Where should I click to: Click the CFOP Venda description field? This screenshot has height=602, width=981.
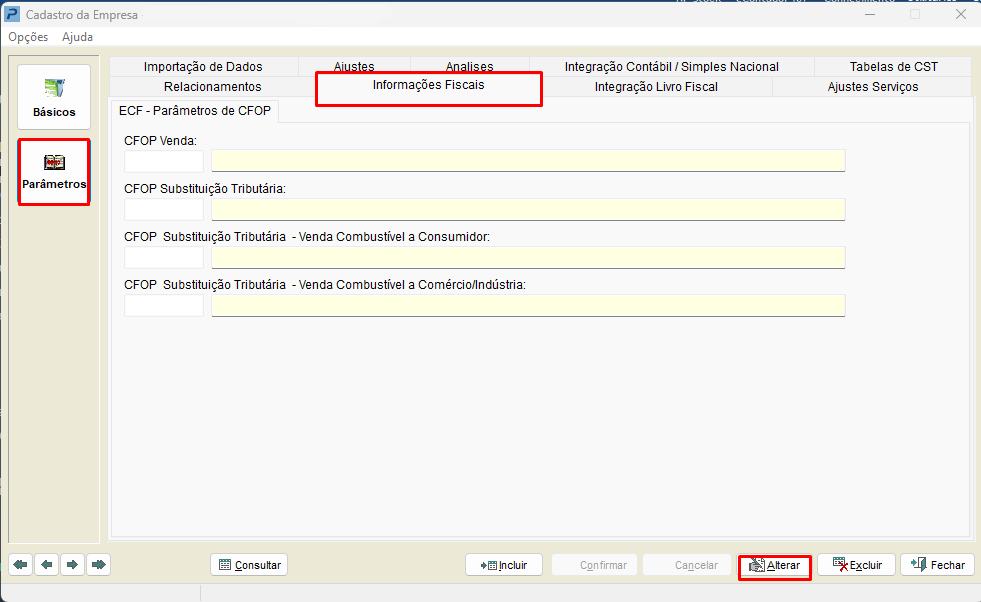coord(528,161)
